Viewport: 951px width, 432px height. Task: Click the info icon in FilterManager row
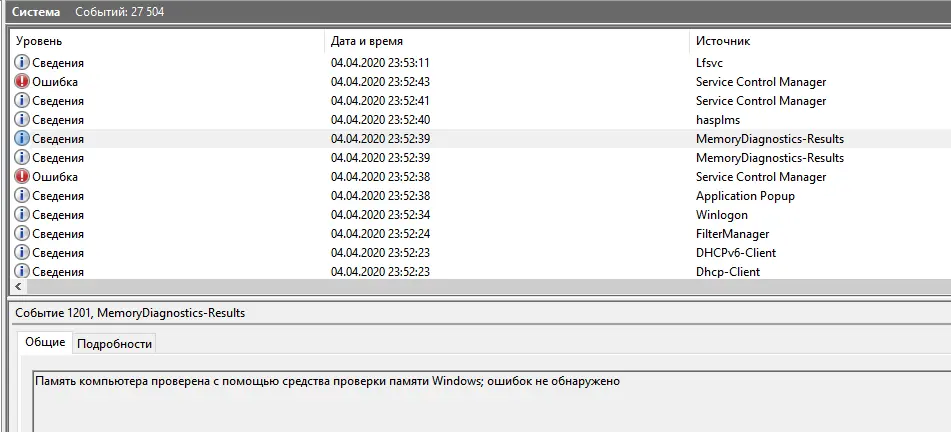pos(22,234)
